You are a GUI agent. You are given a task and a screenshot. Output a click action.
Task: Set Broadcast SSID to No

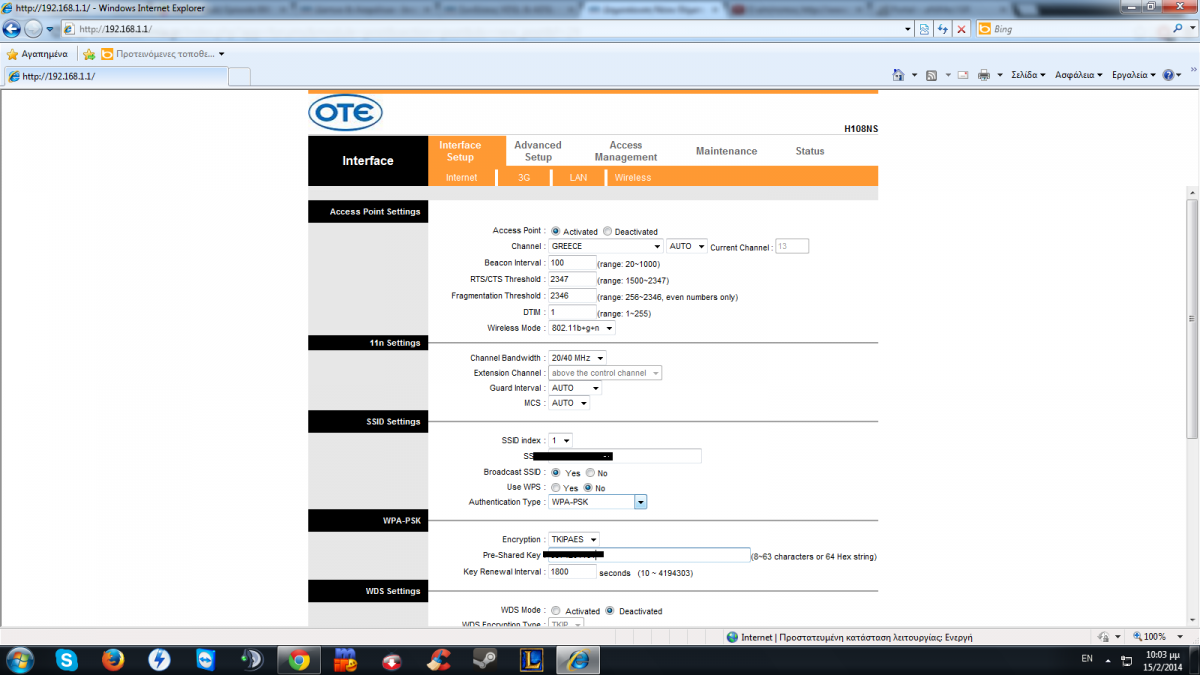click(x=590, y=473)
